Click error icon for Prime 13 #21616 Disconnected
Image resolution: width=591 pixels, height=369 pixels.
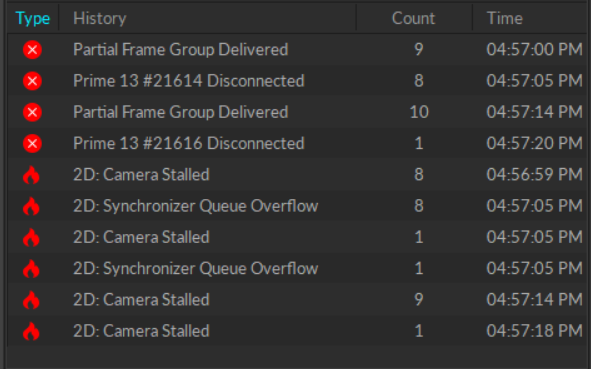tap(32, 144)
